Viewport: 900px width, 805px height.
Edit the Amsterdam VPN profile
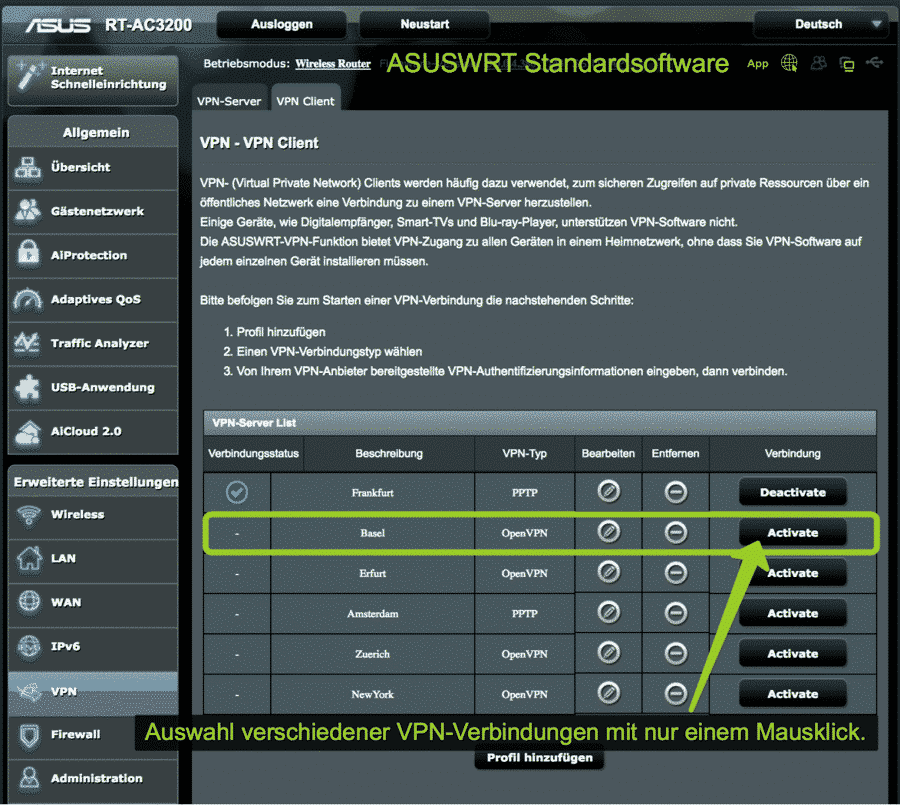(608, 612)
